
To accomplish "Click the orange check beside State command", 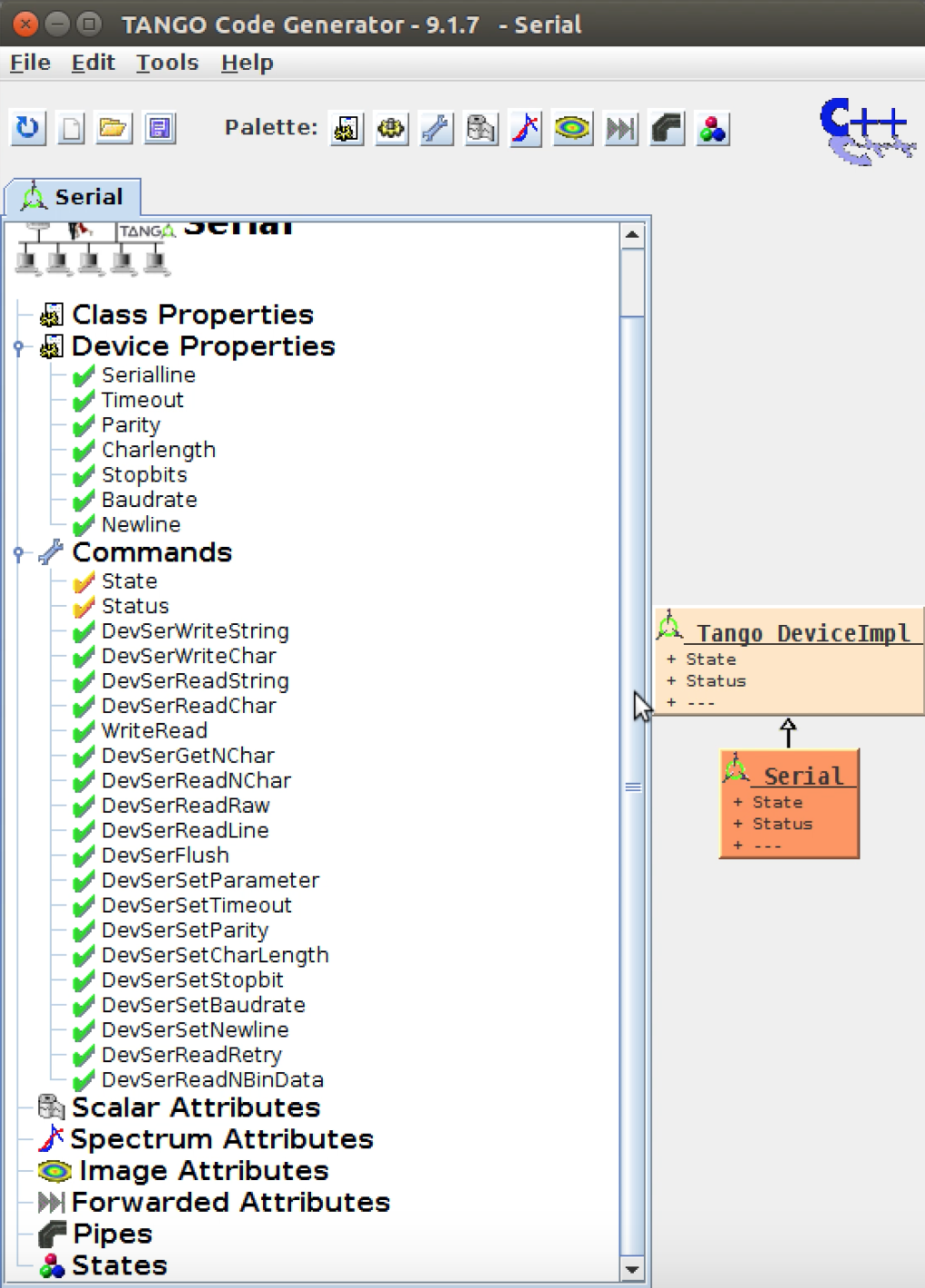I will [84, 581].
